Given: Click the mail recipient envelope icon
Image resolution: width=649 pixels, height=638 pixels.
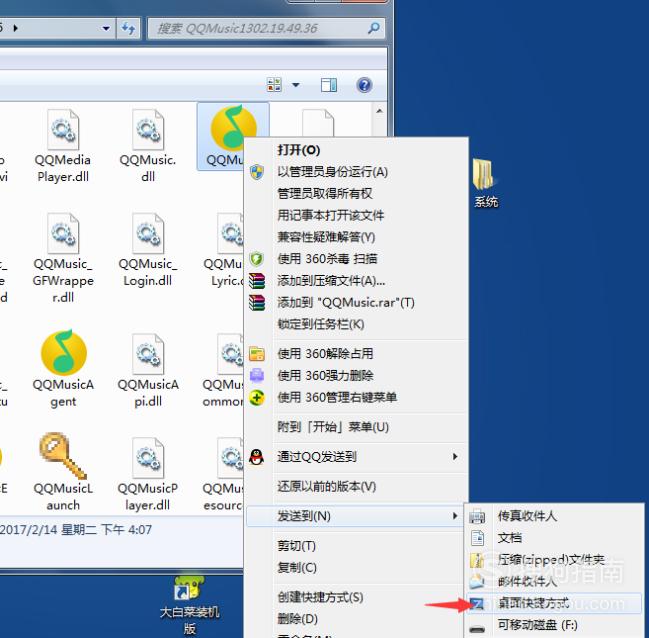Looking at the screenshot, I should (x=477, y=582).
